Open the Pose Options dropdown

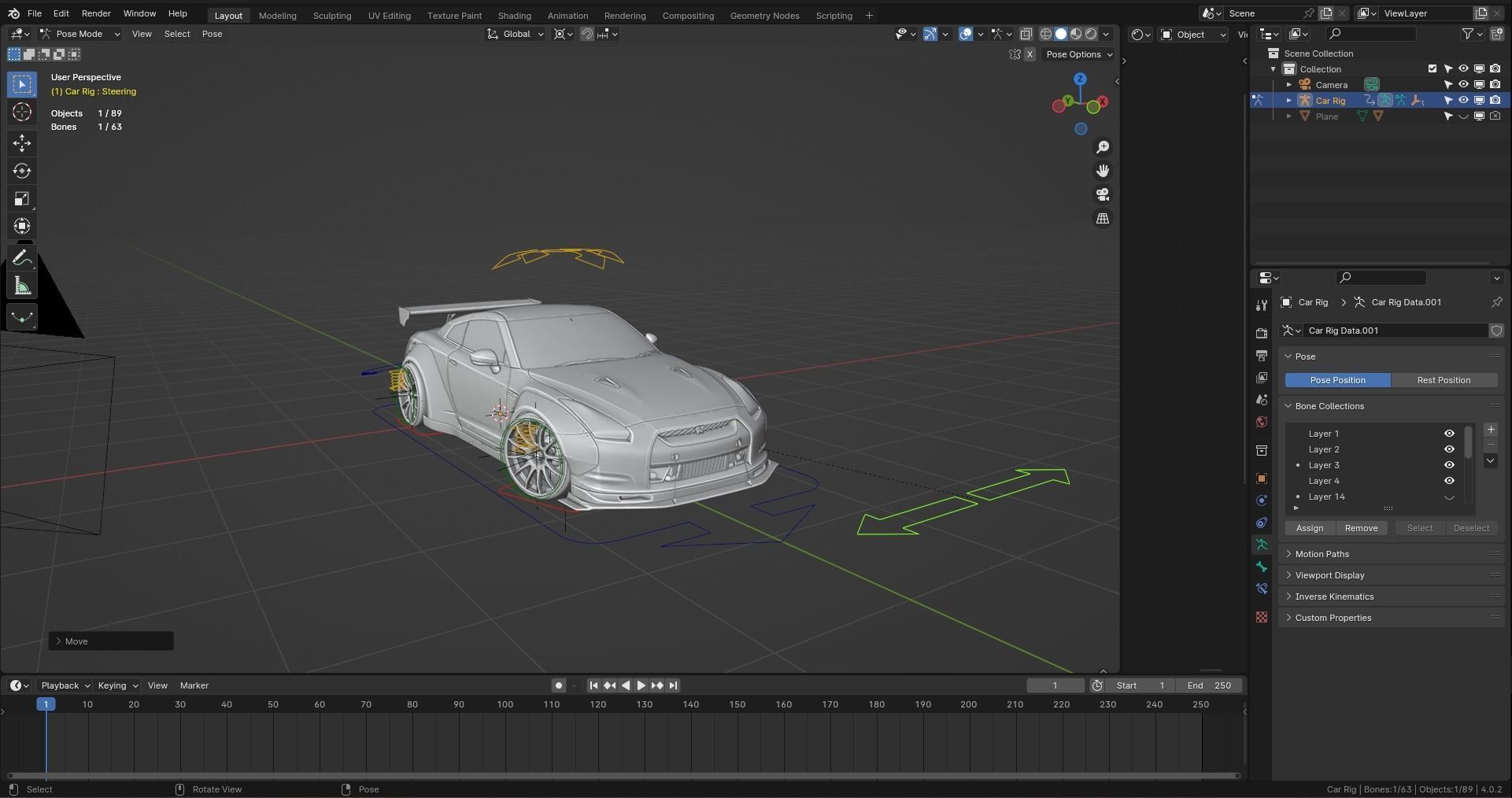point(1078,54)
